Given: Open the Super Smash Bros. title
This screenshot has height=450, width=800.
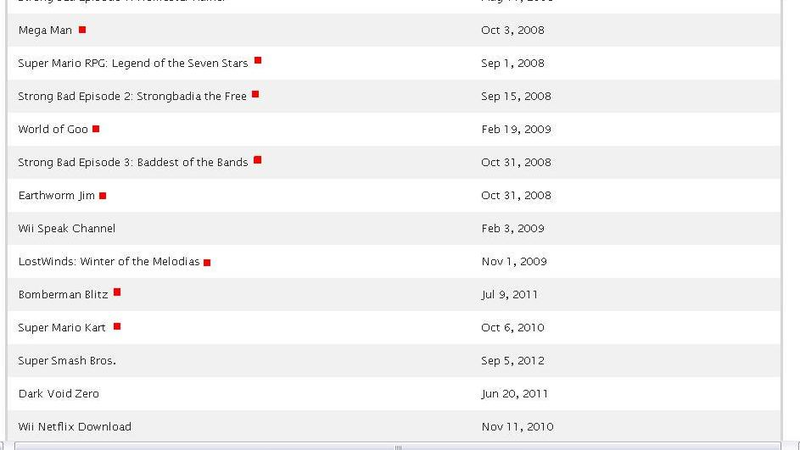Looking at the screenshot, I should [x=67, y=360].
